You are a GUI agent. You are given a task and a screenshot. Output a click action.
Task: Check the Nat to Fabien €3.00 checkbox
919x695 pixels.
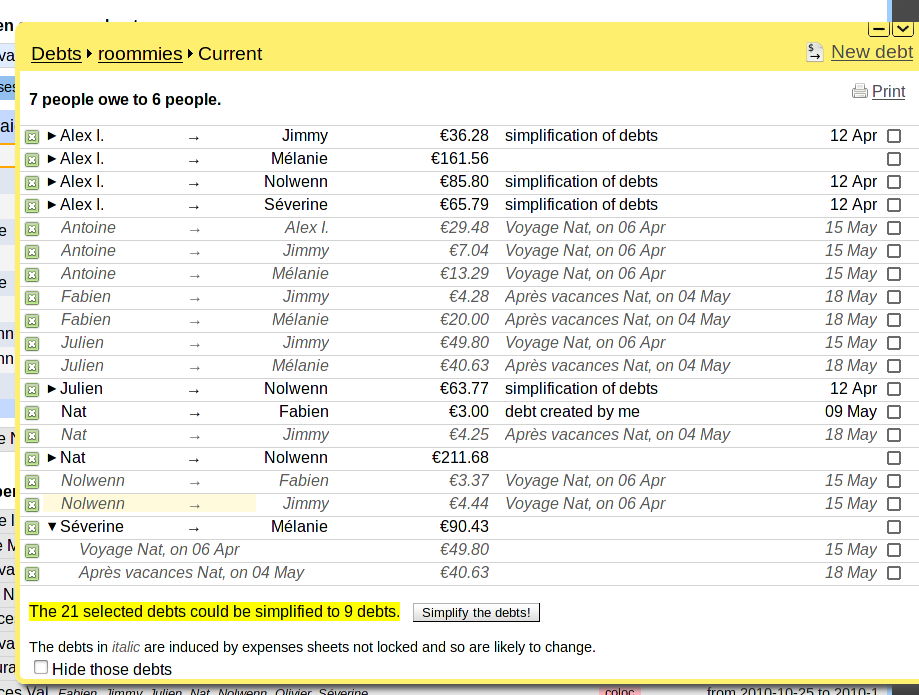[x=894, y=412]
